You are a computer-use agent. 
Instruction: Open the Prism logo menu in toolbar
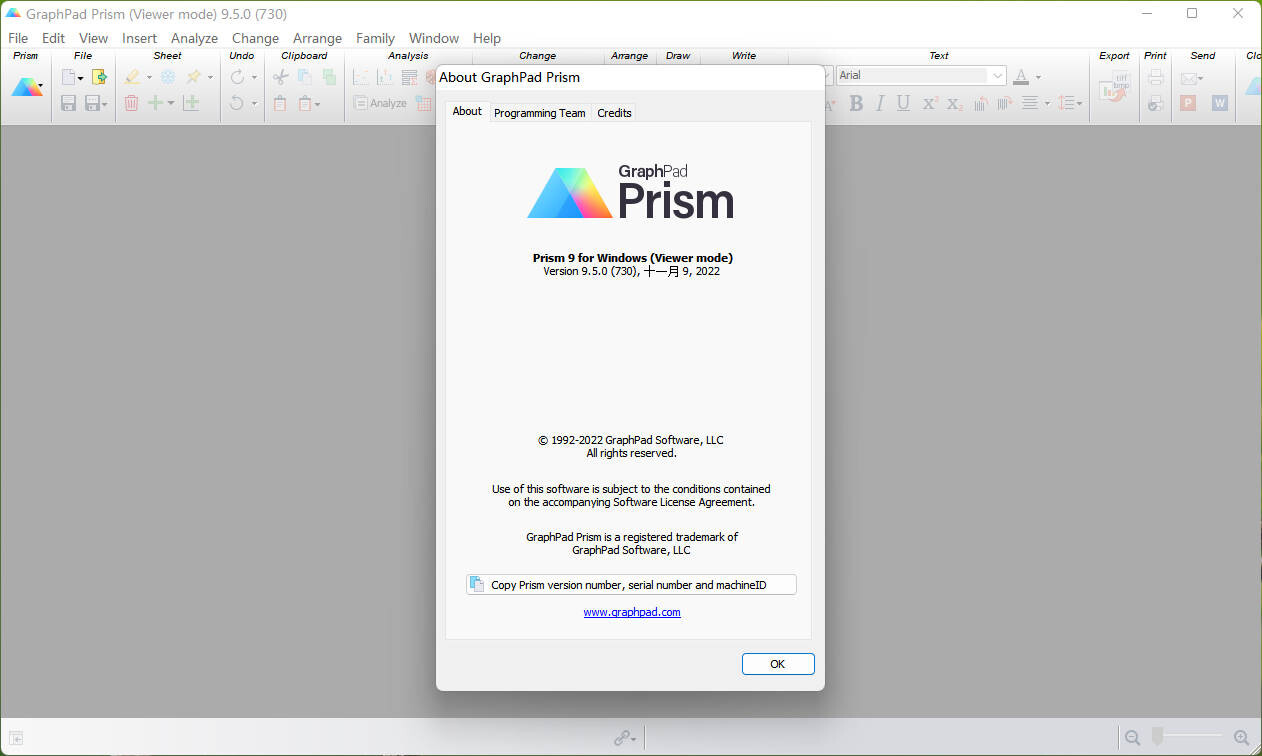[27, 87]
